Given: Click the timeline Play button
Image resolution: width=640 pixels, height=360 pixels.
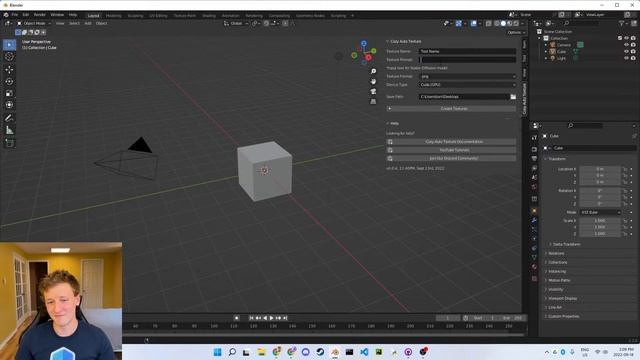Looking at the screenshot, I should [x=271, y=318].
